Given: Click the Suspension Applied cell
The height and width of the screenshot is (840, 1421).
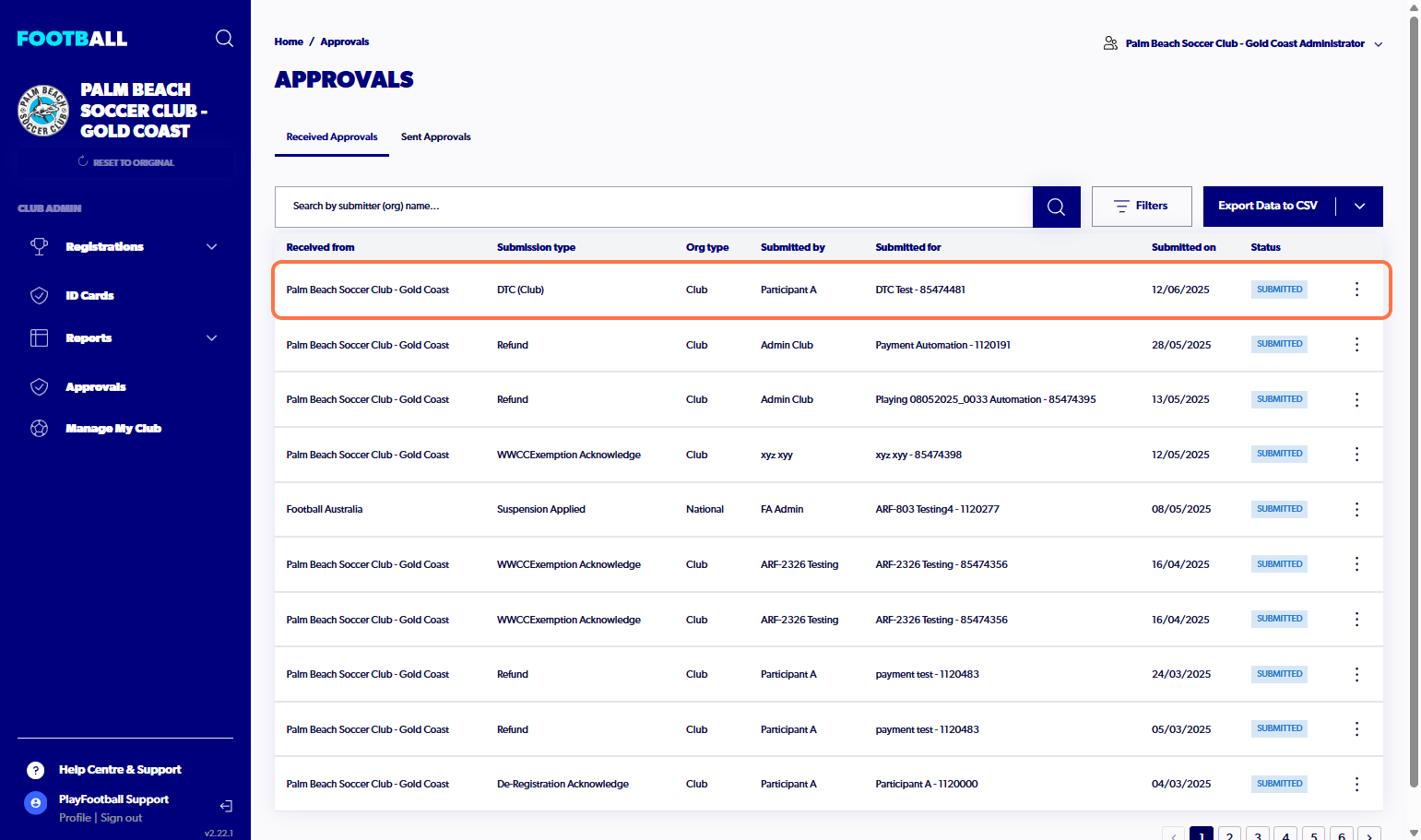Looking at the screenshot, I should click(541, 509).
